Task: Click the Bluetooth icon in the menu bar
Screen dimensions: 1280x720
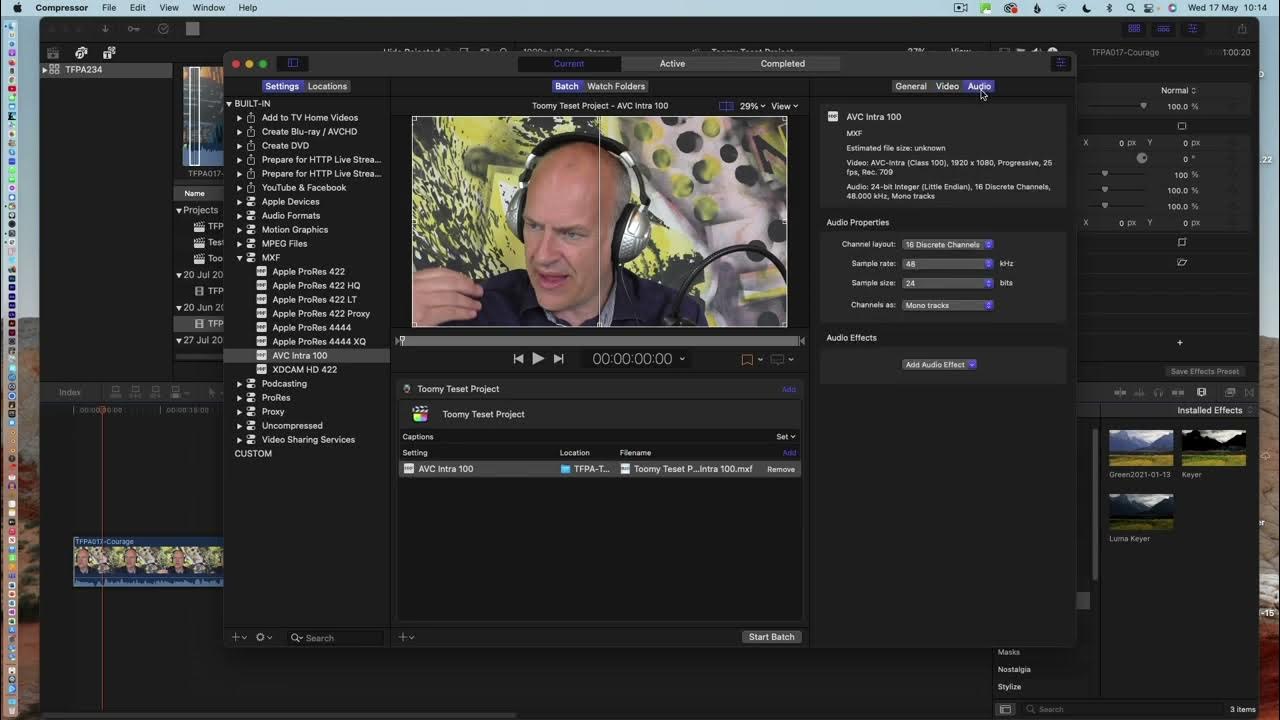Action: tap(1109, 8)
